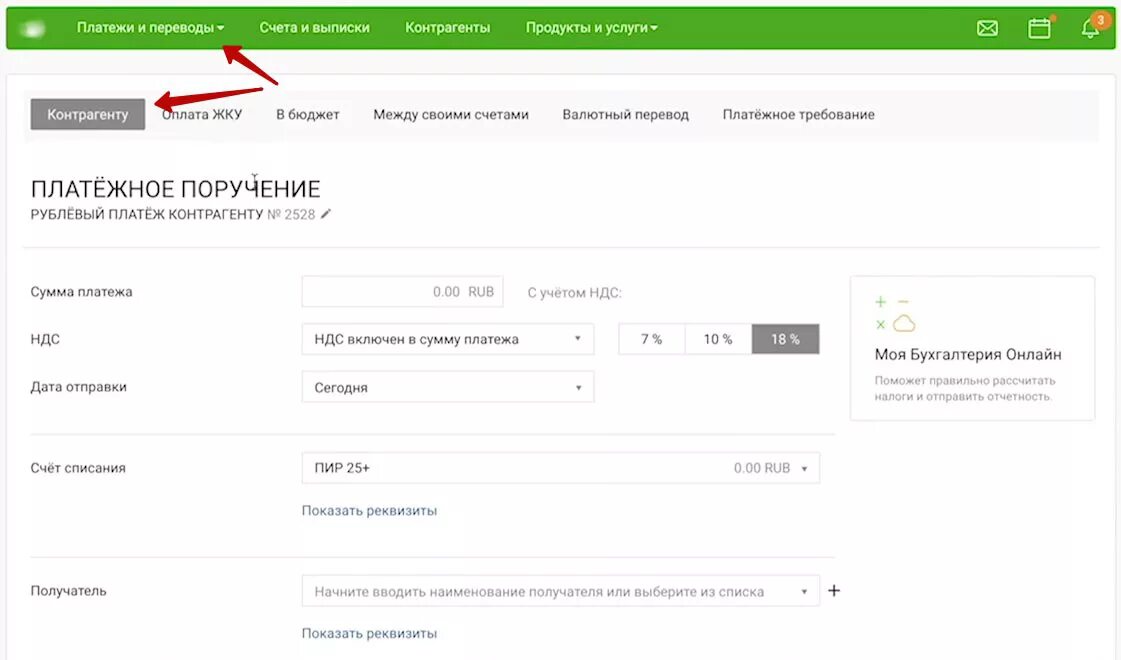
Task: Select the Контрагенту tab
Action: point(88,114)
